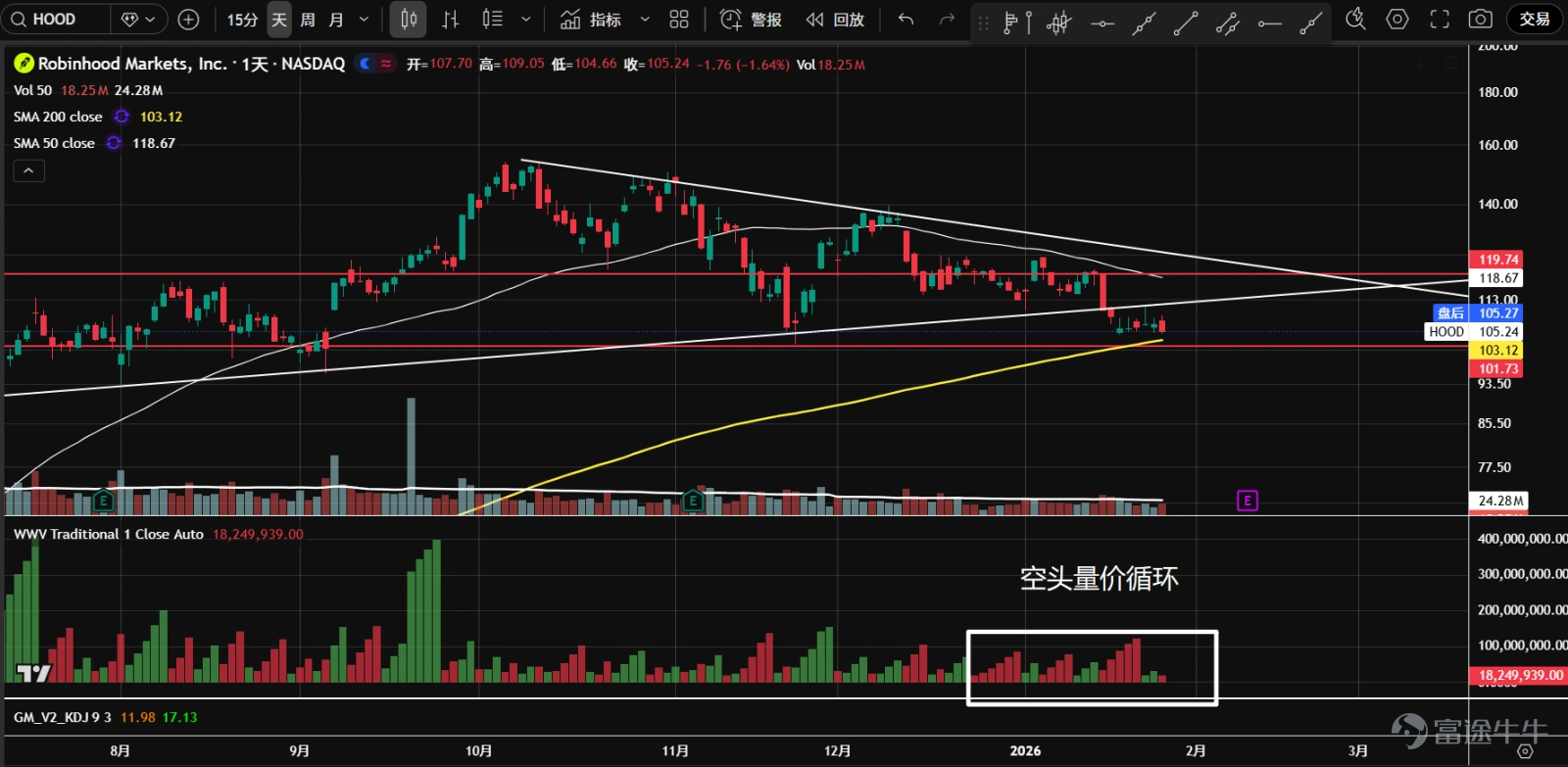Viewport: 1568px width, 767px height.
Task: Select the volume profile drawing tool
Action: point(1010,22)
